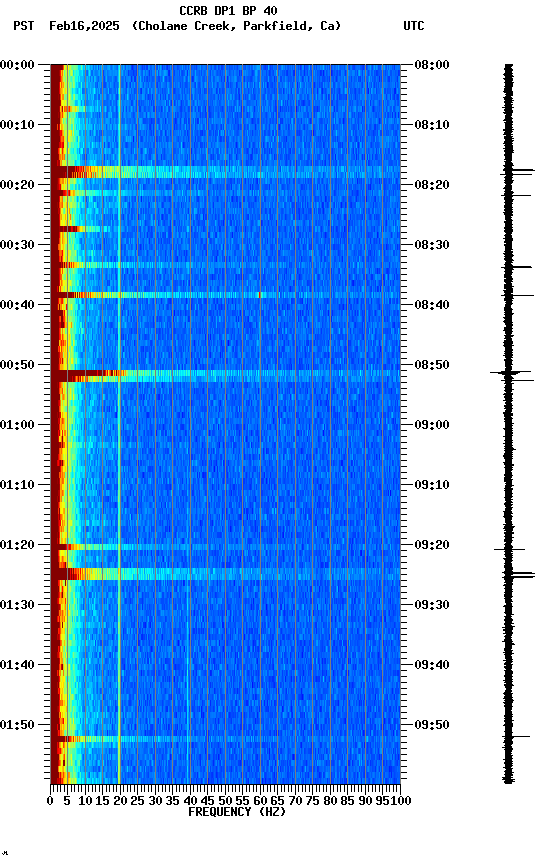Click the PST time label '01:30'

[x=17, y=606]
